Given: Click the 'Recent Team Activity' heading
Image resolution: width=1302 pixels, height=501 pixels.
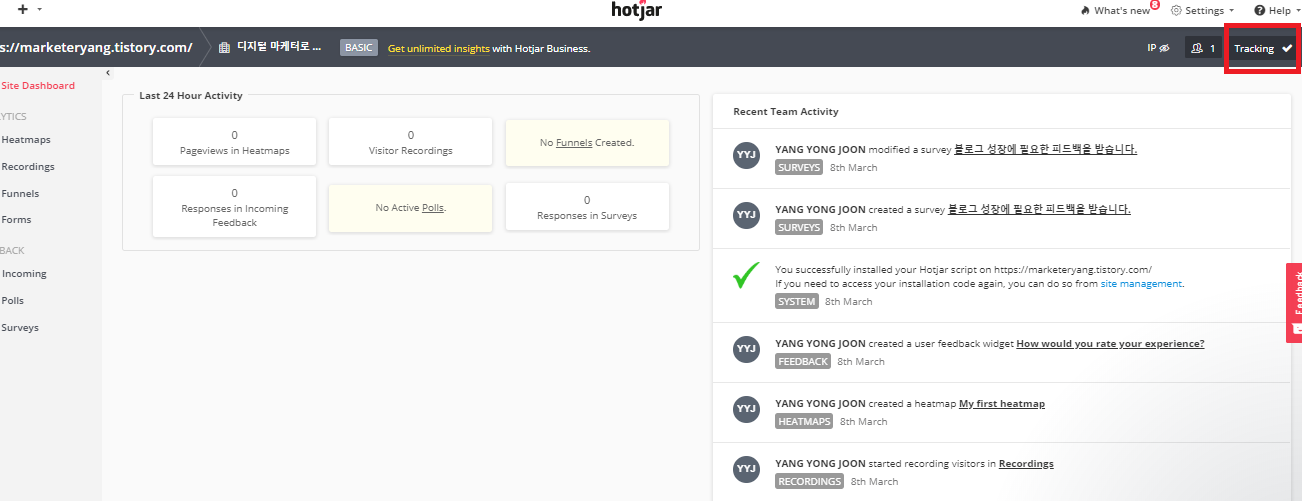Looking at the screenshot, I should coord(786,112).
